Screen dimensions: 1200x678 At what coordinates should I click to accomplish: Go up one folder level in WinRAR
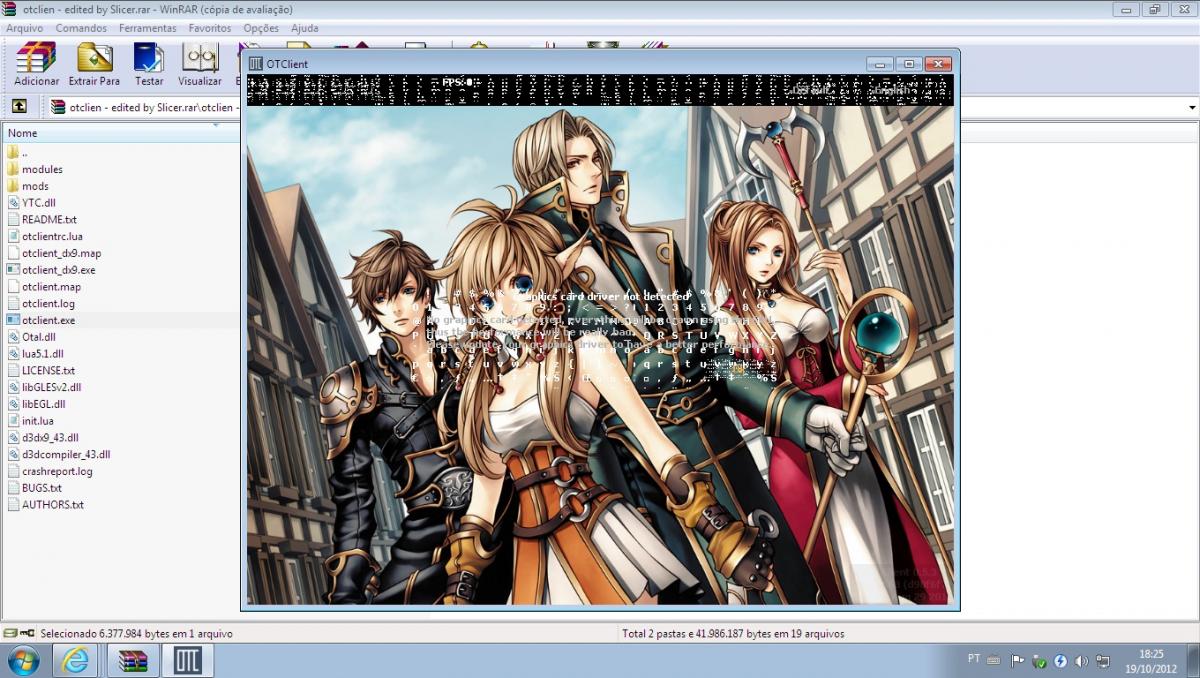point(19,107)
